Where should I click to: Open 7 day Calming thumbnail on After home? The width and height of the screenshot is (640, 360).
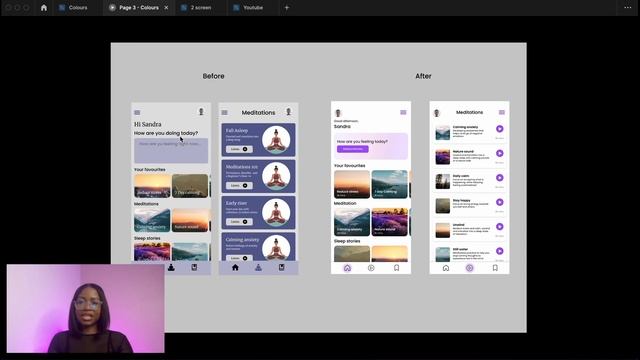(389, 184)
